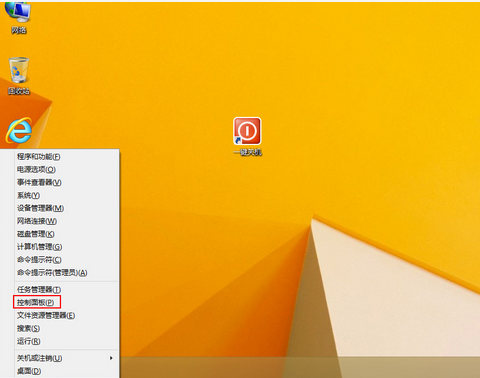Click the highlighted 控制面板(P) entry
480x378 pixels.
(37, 302)
